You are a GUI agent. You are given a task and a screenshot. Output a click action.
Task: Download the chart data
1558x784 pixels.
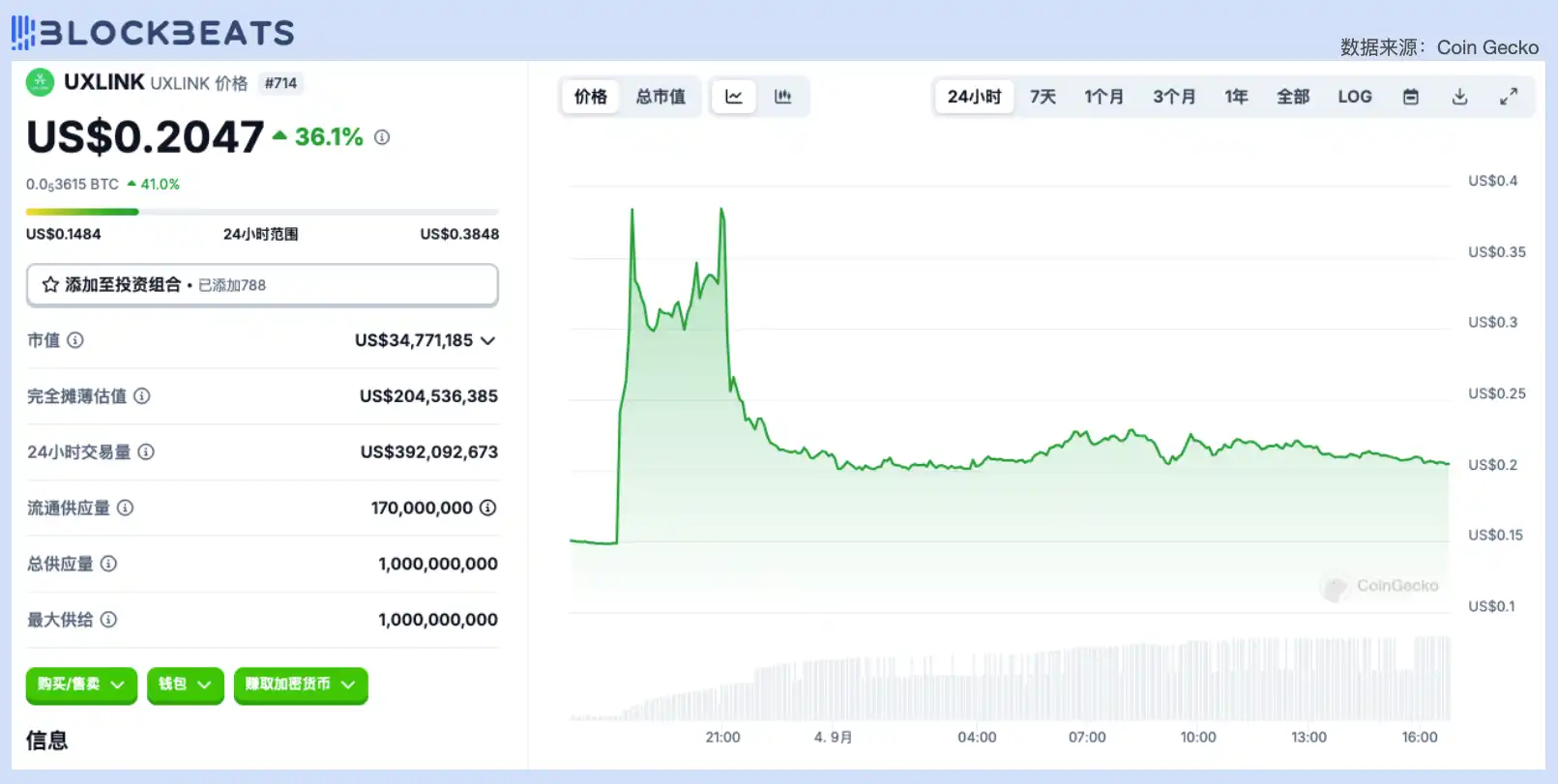click(1459, 97)
